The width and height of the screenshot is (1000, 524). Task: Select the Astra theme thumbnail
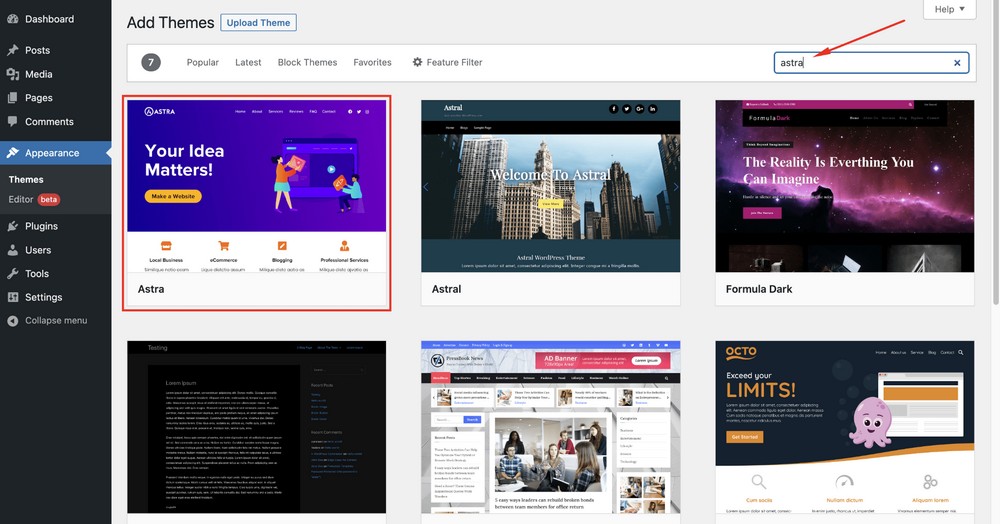pos(256,186)
